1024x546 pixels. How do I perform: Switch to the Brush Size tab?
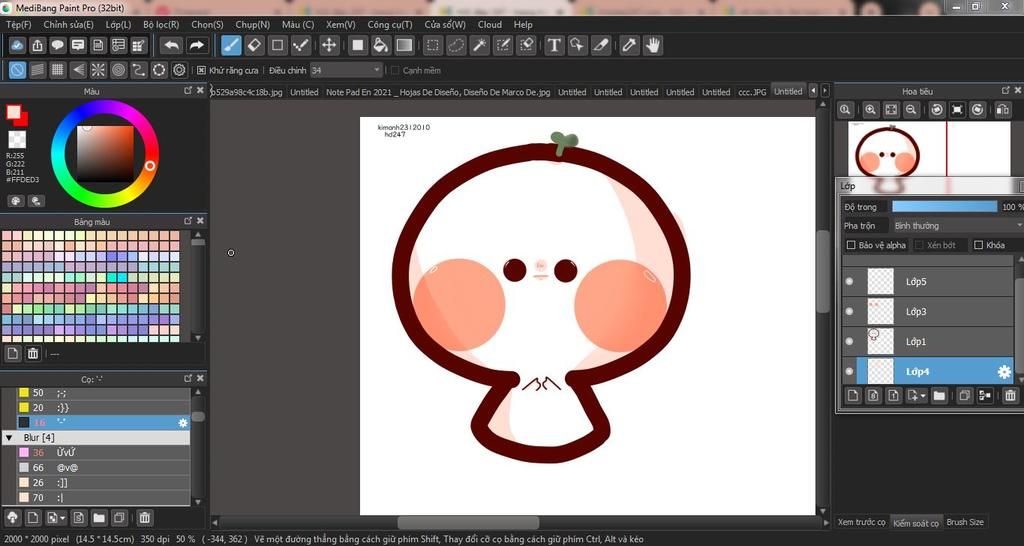pos(965,522)
